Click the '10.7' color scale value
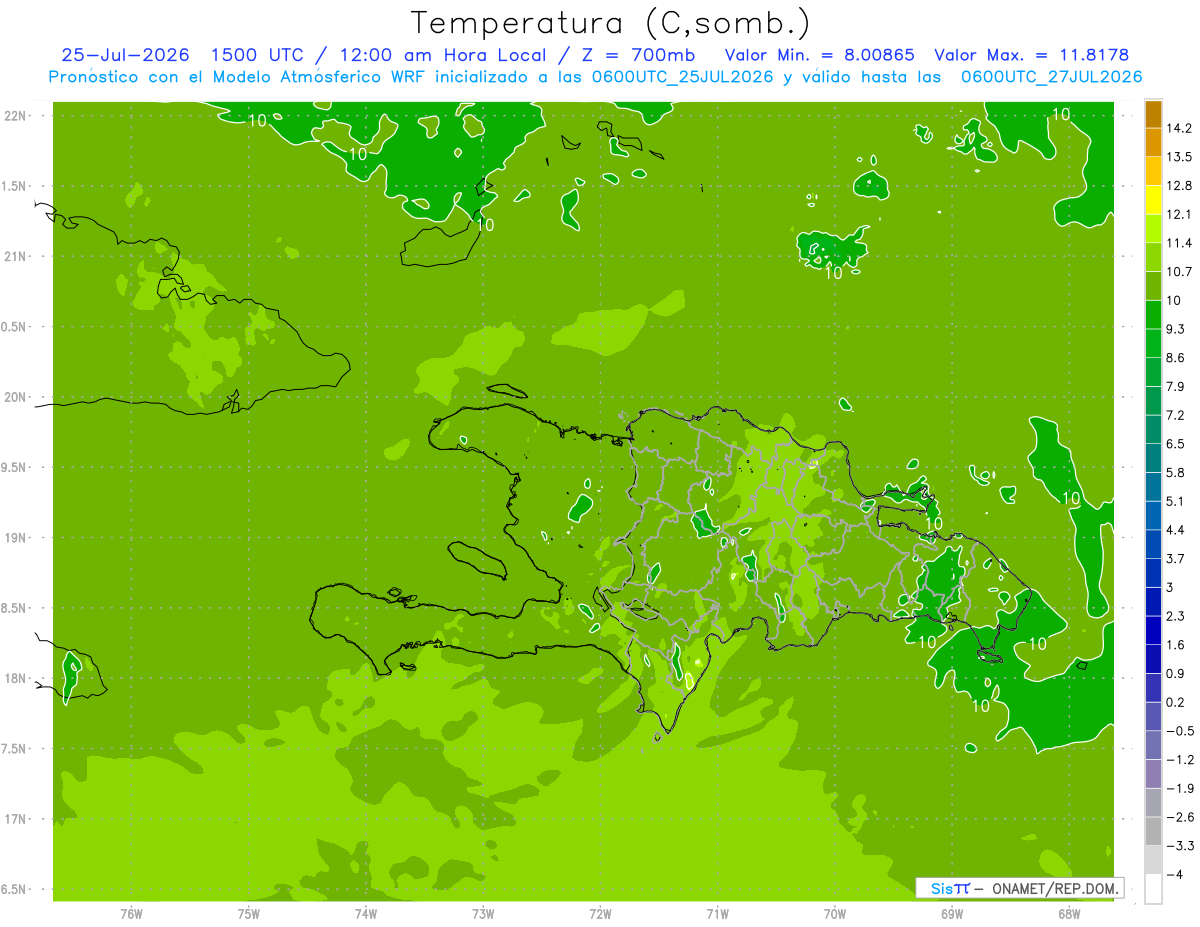The width and height of the screenshot is (1200, 927). click(x=1179, y=272)
